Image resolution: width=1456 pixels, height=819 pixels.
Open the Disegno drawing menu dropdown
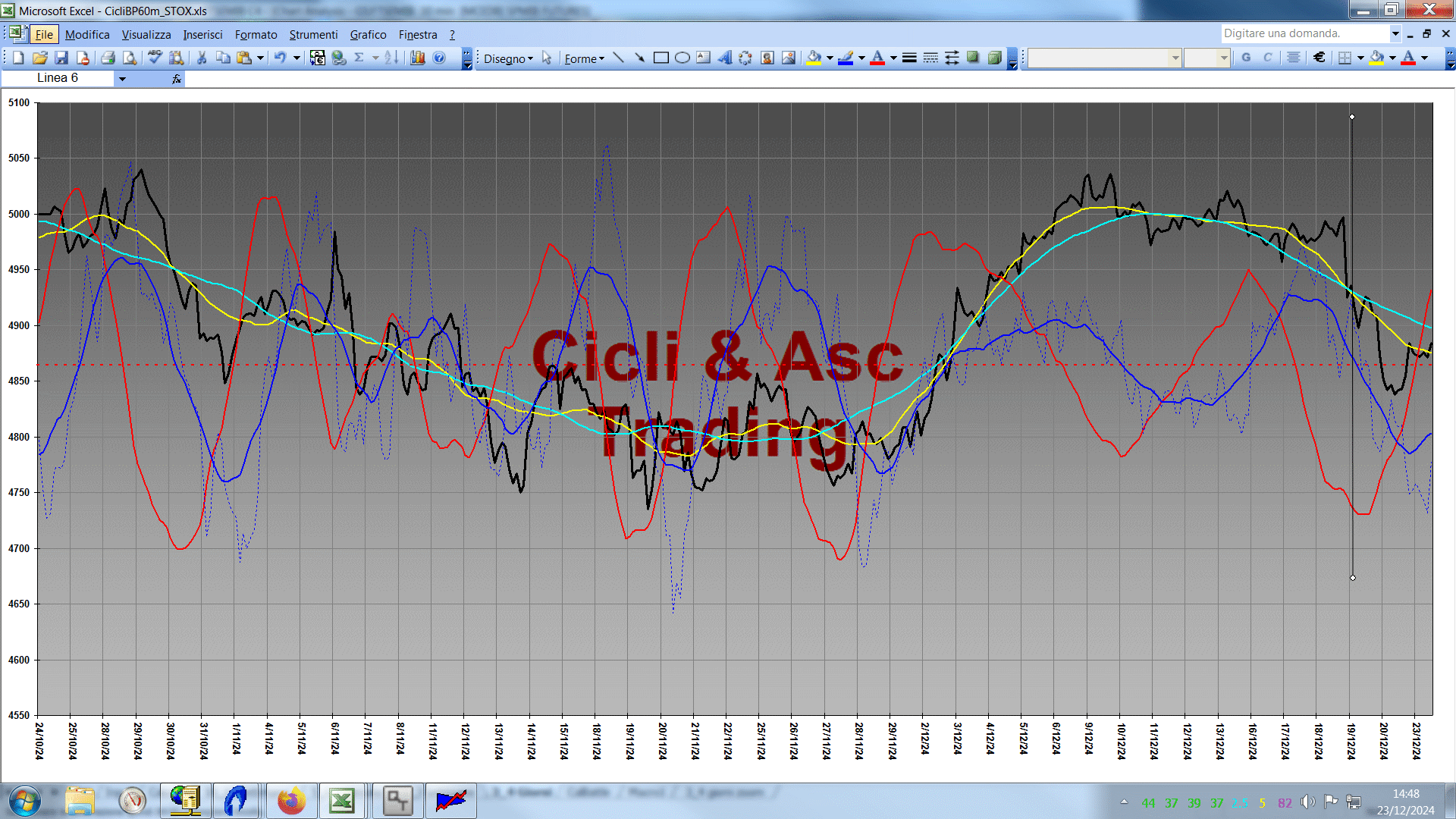pyautogui.click(x=508, y=58)
